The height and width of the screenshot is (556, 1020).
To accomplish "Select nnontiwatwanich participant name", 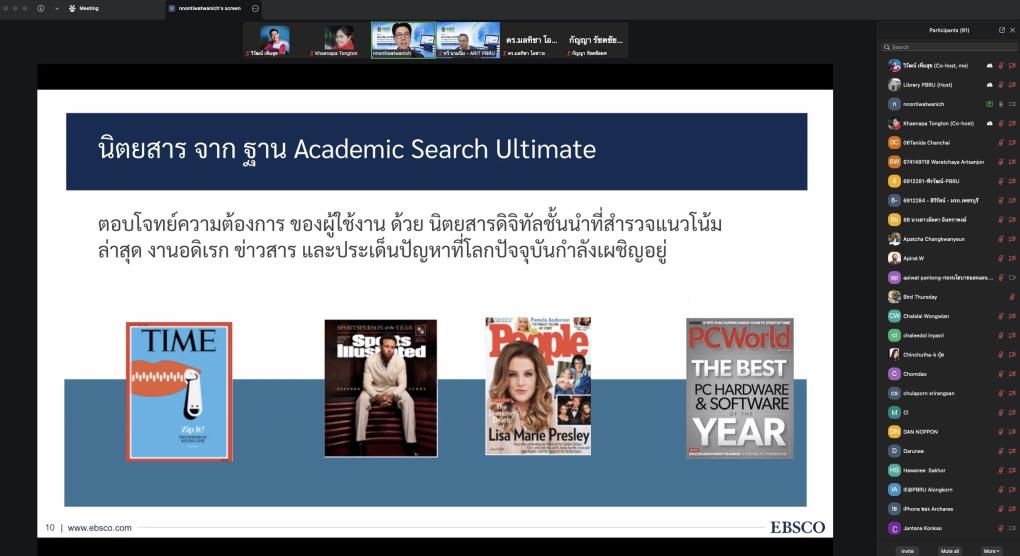I will (923, 104).
